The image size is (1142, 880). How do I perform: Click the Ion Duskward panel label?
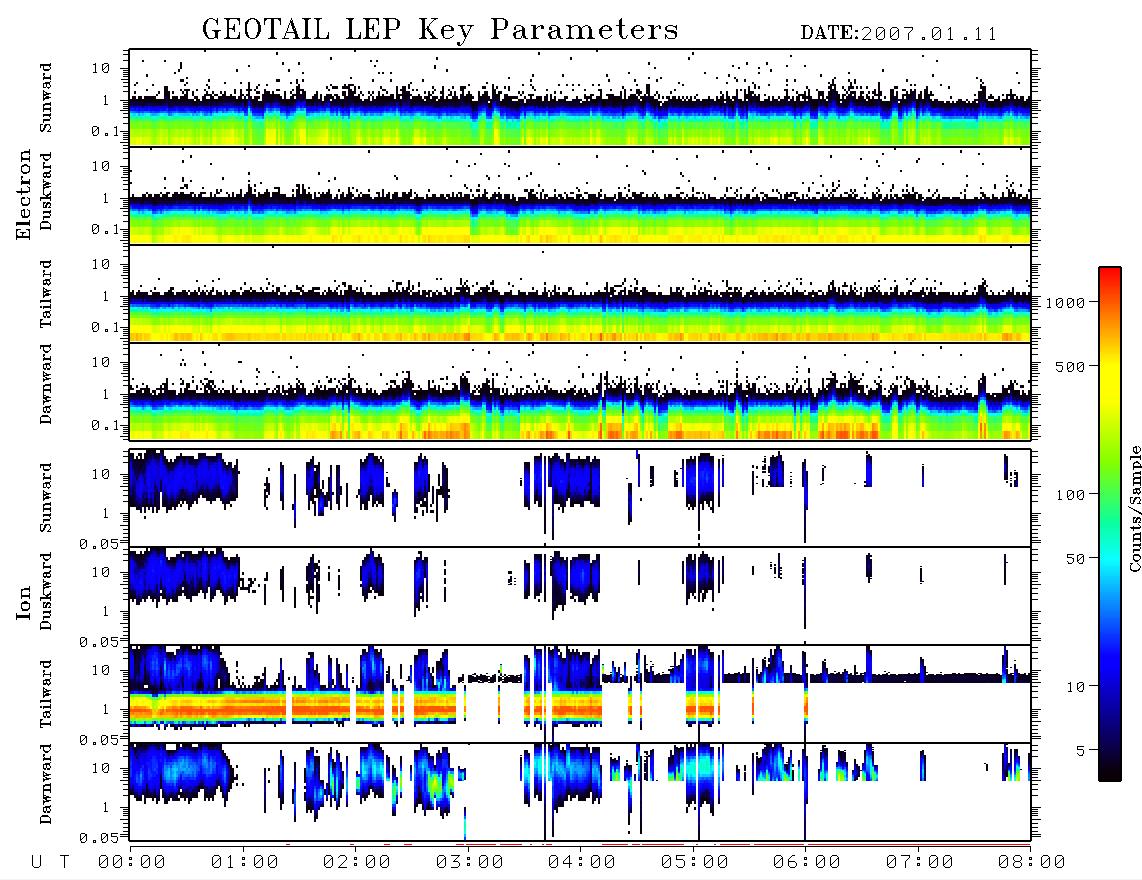coord(46,592)
